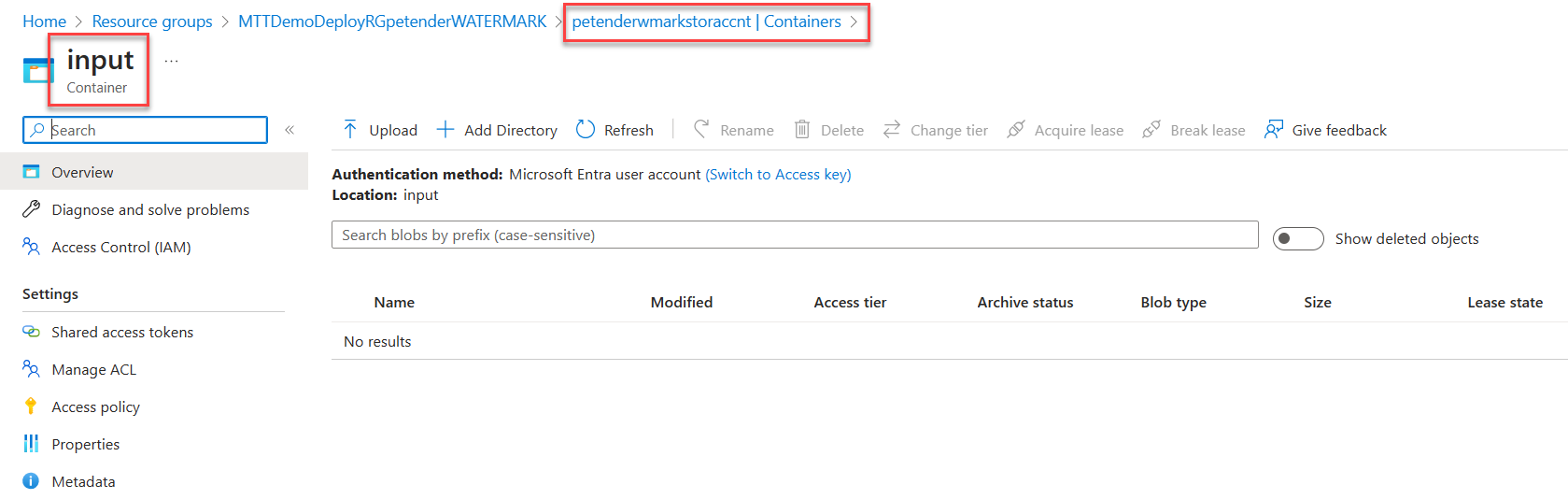Click the 'Location:' label text
The width and height of the screenshot is (1568, 499).
click(x=365, y=194)
